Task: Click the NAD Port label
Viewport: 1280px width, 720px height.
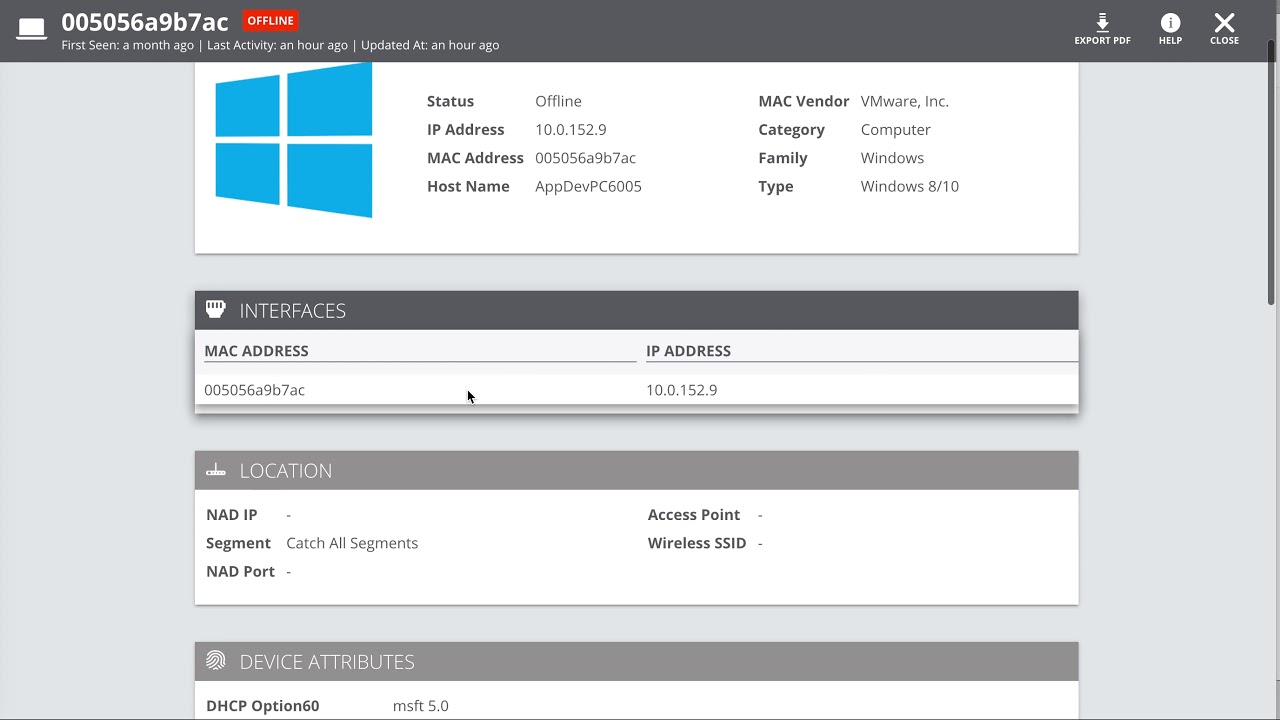Action: pos(240,571)
